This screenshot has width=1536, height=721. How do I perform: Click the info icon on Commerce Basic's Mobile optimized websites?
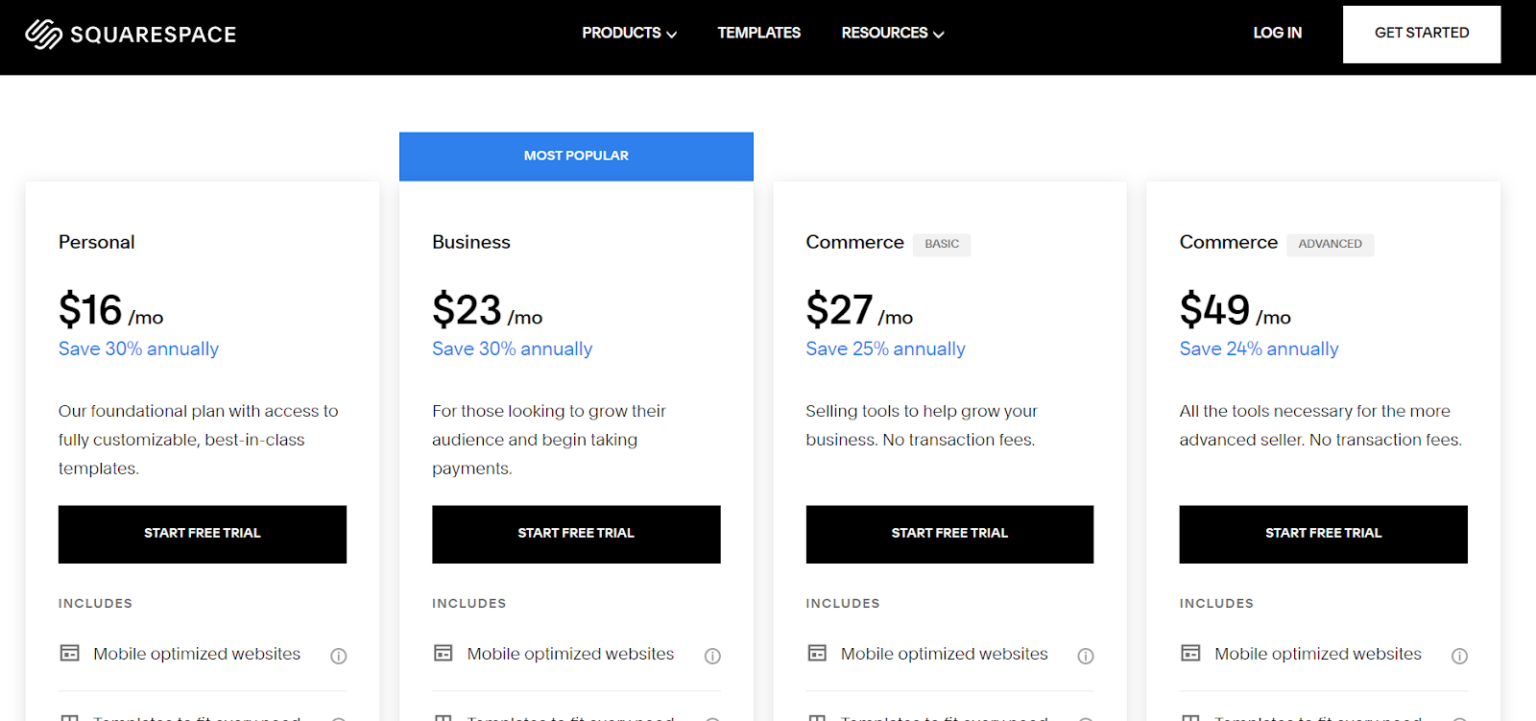click(1086, 656)
